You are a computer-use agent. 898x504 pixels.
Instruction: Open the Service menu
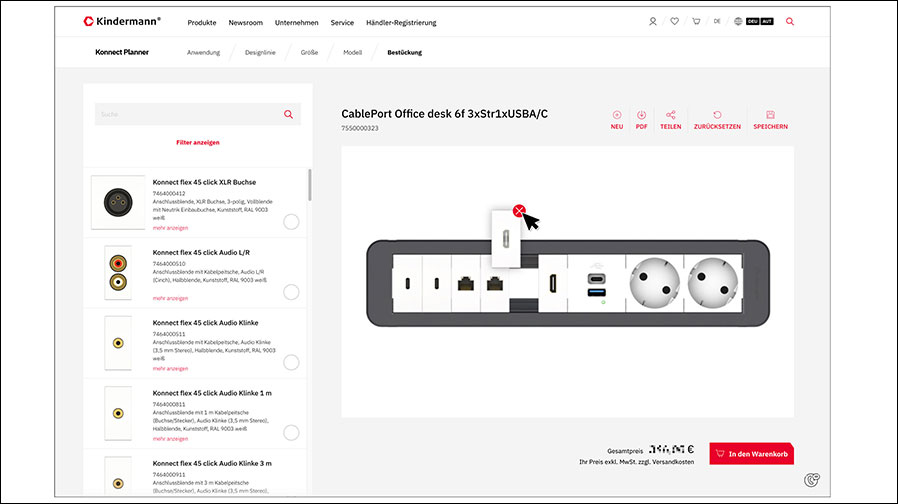pos(342,23)
